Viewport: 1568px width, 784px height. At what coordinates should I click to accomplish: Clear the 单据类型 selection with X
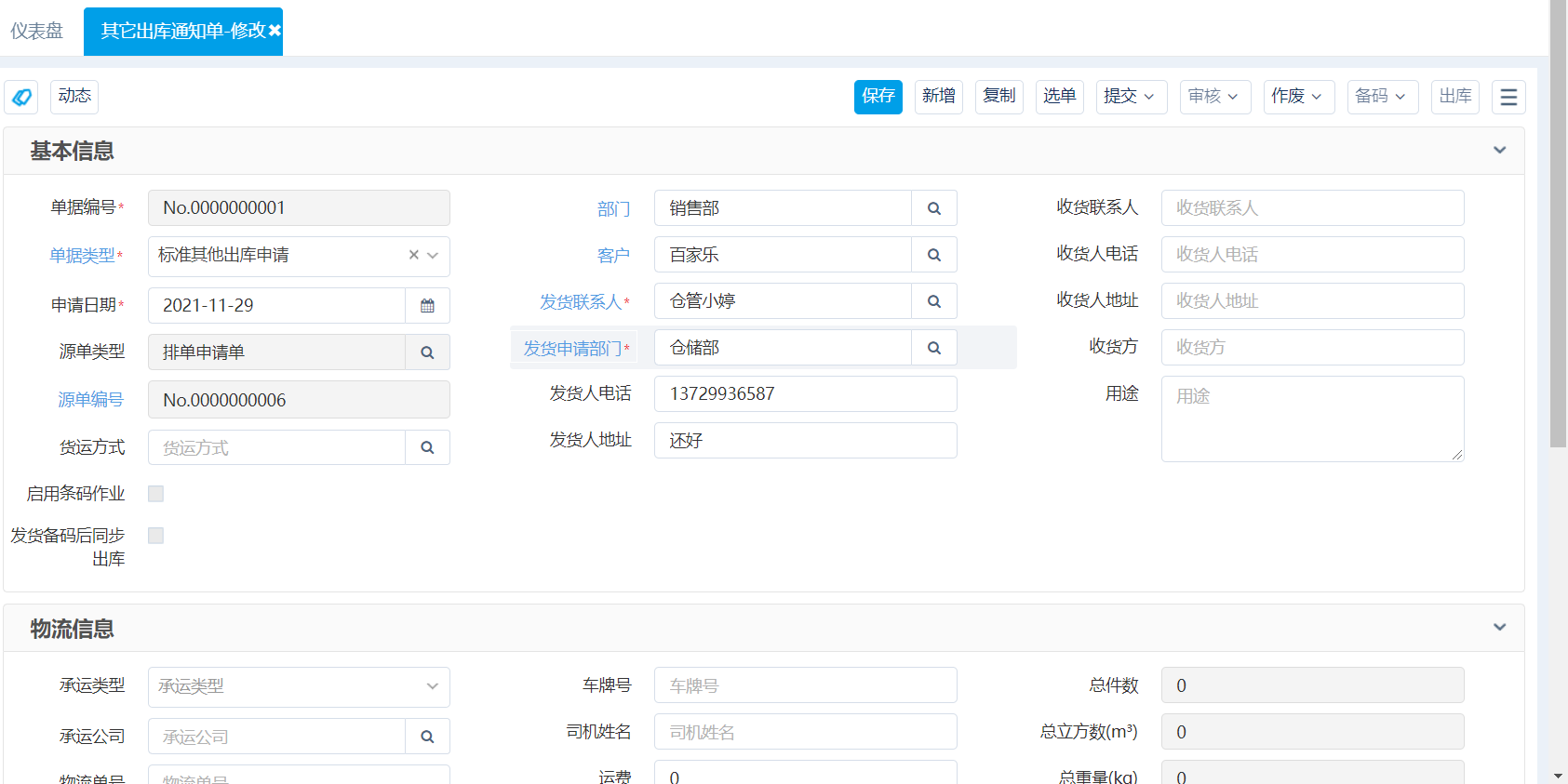coord(414,255)
